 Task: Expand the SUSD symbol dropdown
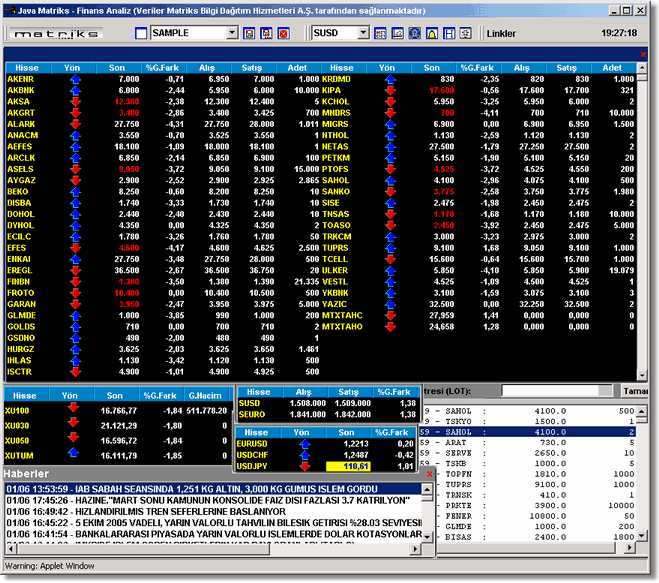tap(362, 33)
